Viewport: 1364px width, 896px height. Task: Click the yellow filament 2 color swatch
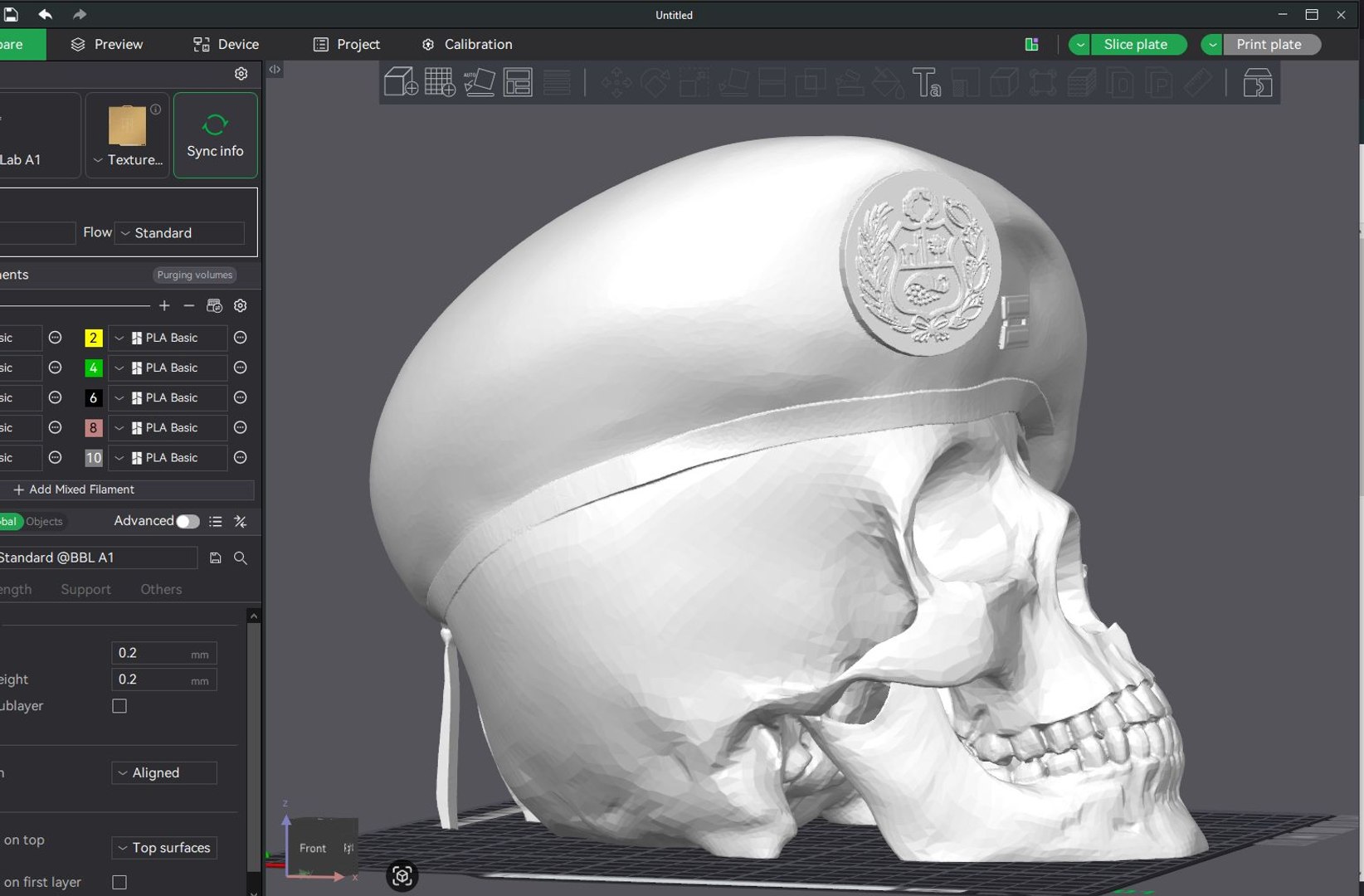pos(93,338)
